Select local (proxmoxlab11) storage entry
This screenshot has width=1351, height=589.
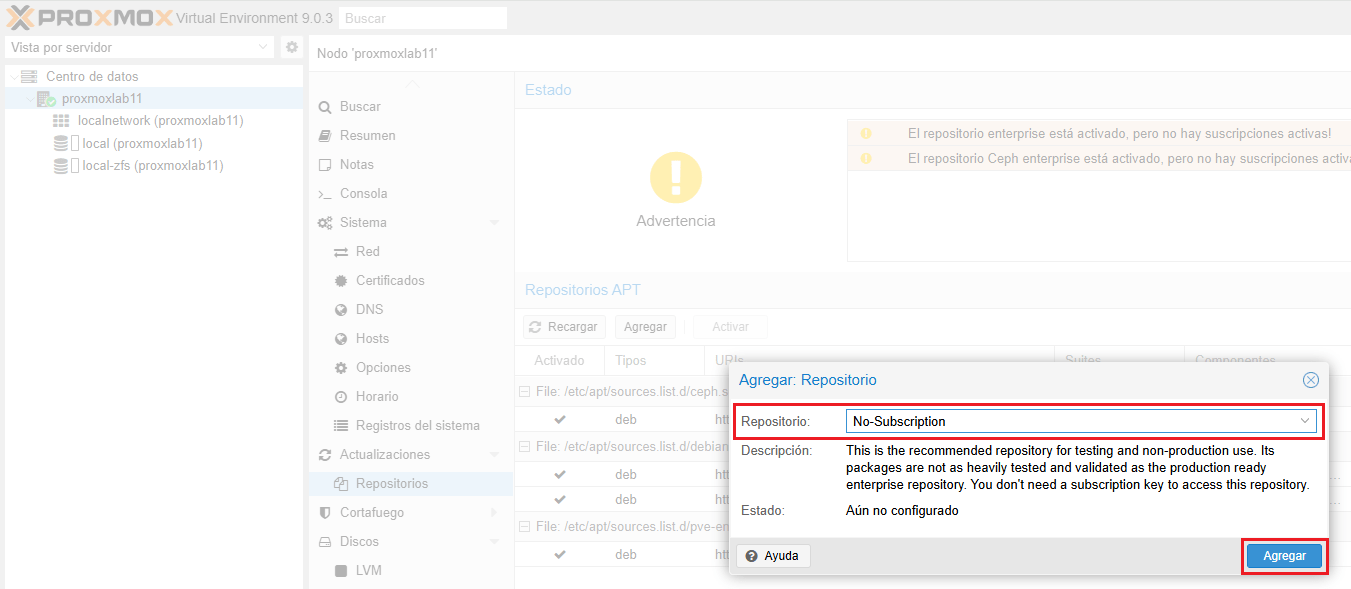click(142, 143)
